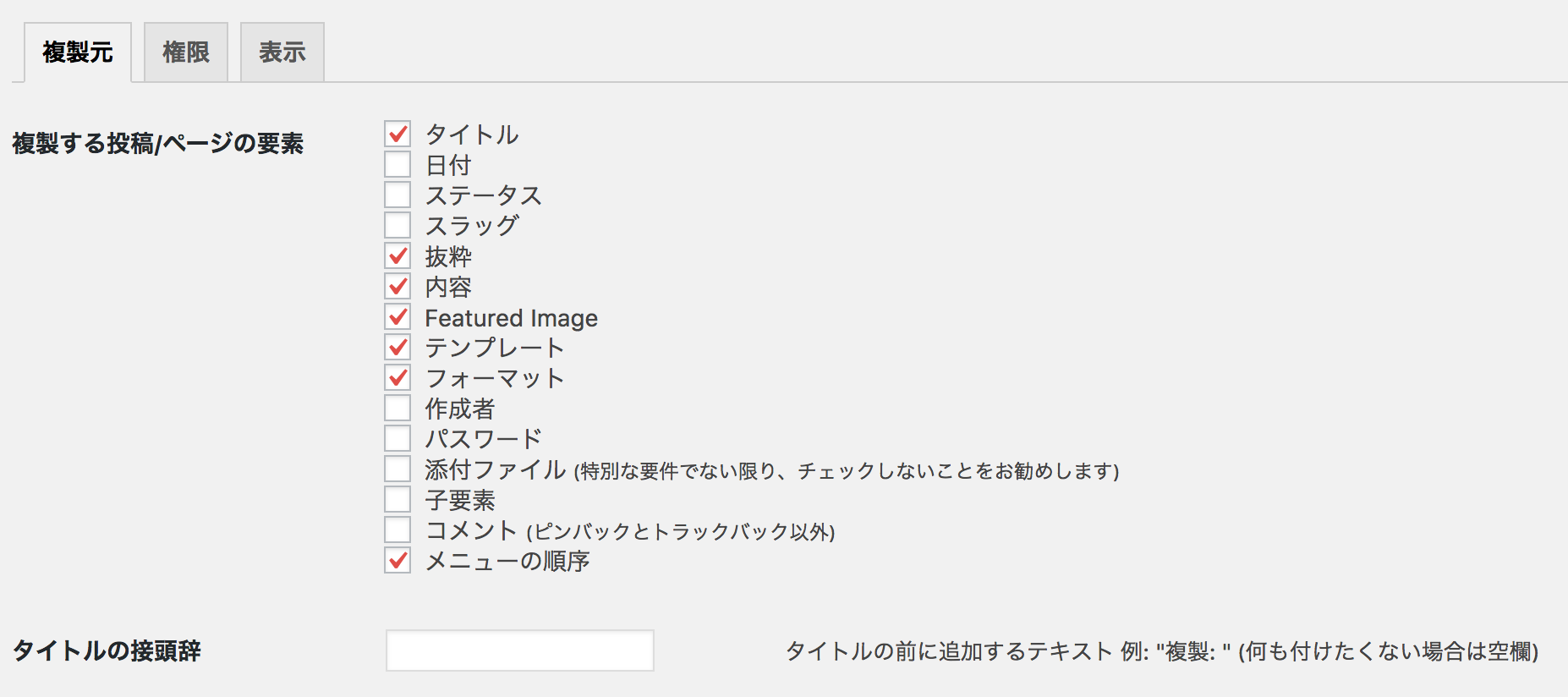1568x697 pixels.
Task: Switch to the 権限 tab
Action: (x=186, y=52)
